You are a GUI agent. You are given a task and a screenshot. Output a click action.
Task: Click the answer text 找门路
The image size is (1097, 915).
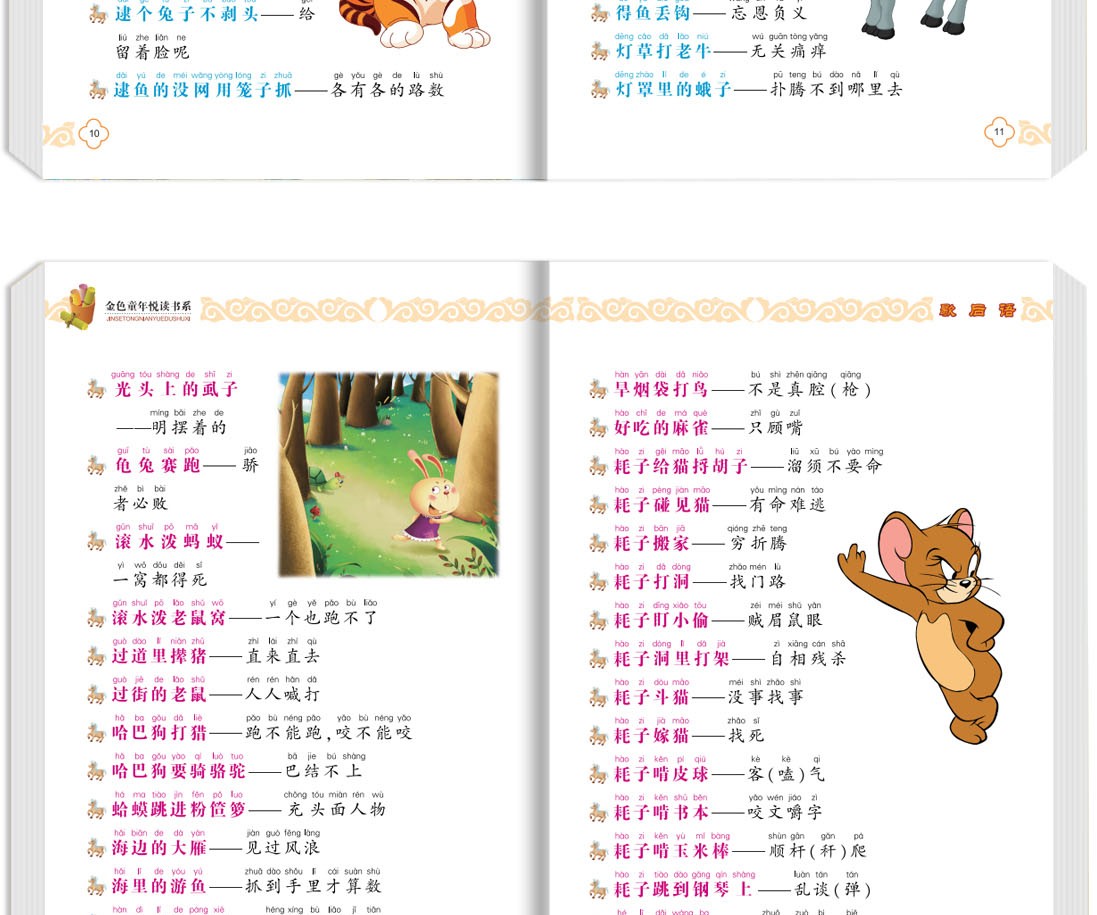click(x=758, y=581)
